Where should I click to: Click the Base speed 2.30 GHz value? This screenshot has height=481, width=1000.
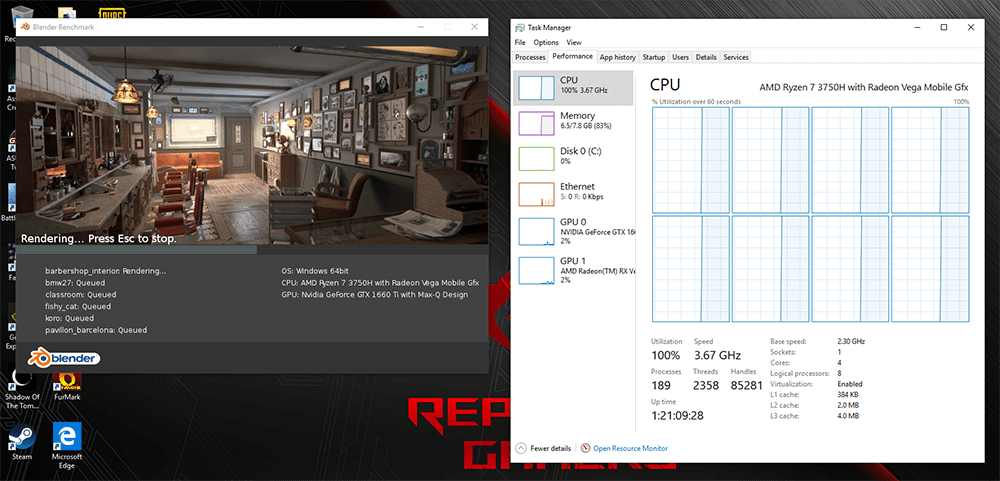coord(851,341)
